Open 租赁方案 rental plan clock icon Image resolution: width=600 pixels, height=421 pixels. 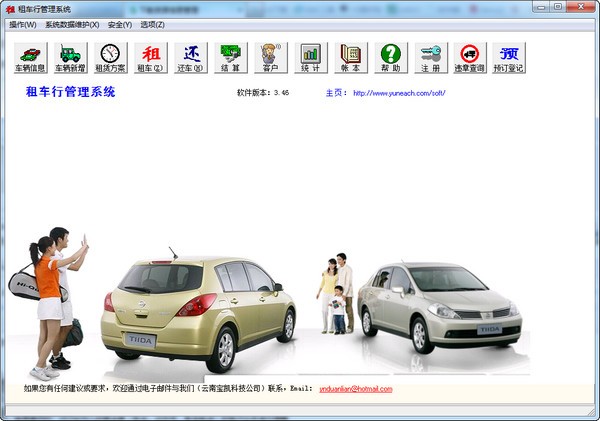[x=110, y=58]
